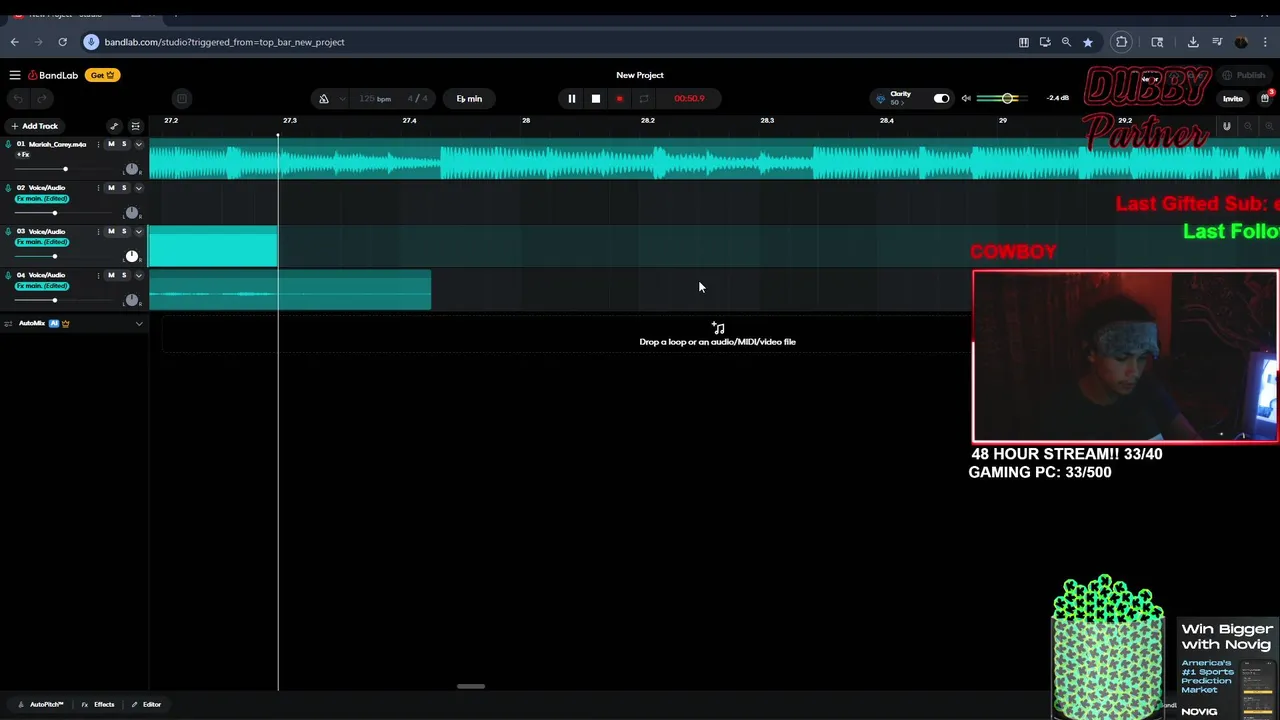Click the + Fx button on track 01
Image resolution: width=1280 pixels, height=720 pixels.
point(23,155)
